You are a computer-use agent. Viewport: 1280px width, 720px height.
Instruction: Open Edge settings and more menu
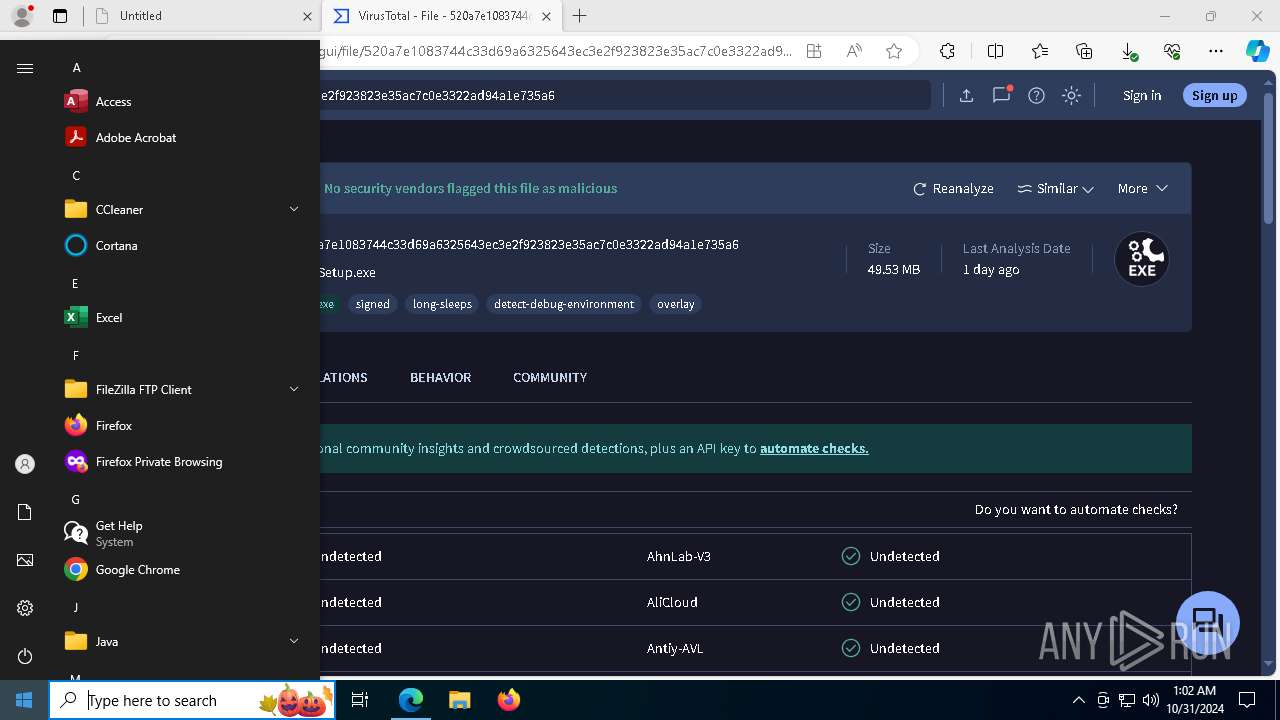click(x=1216, y=51)
